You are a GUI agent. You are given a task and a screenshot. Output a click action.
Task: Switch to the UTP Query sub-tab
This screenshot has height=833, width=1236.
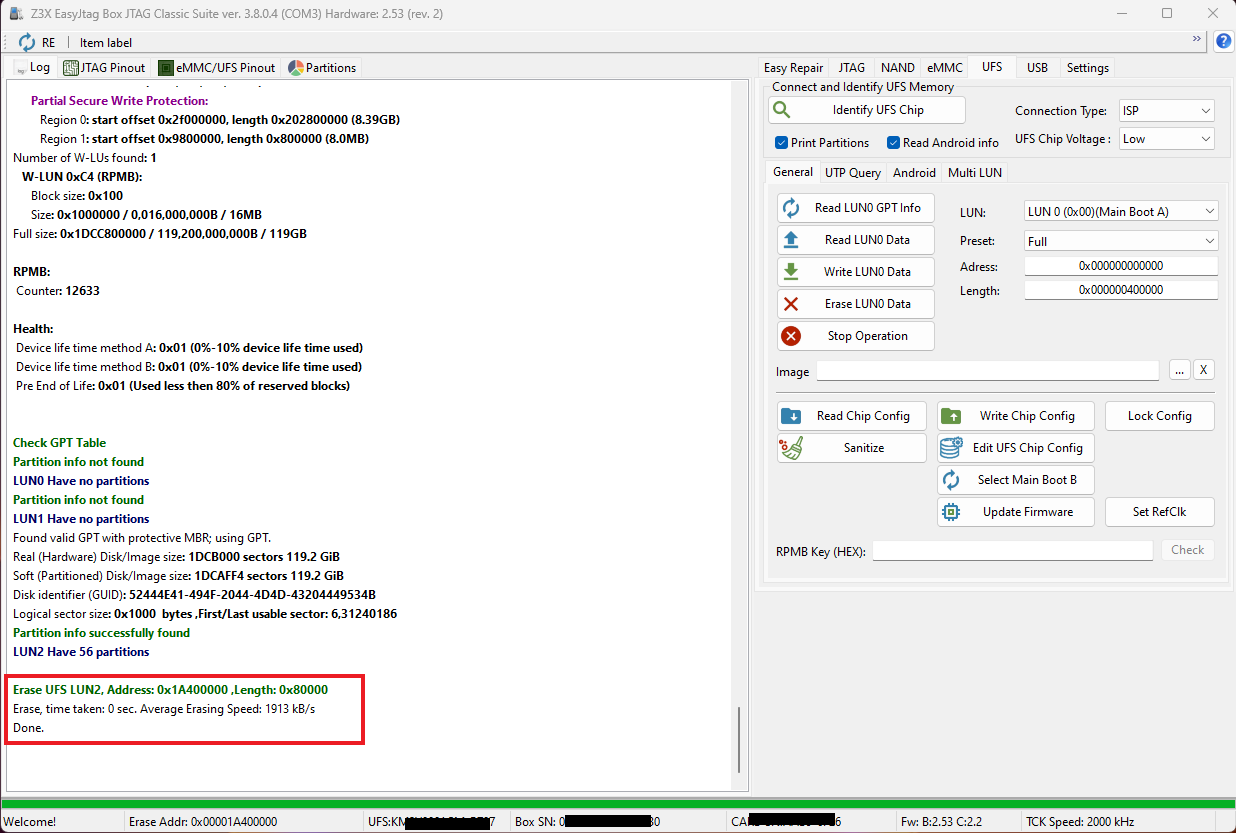853,172
